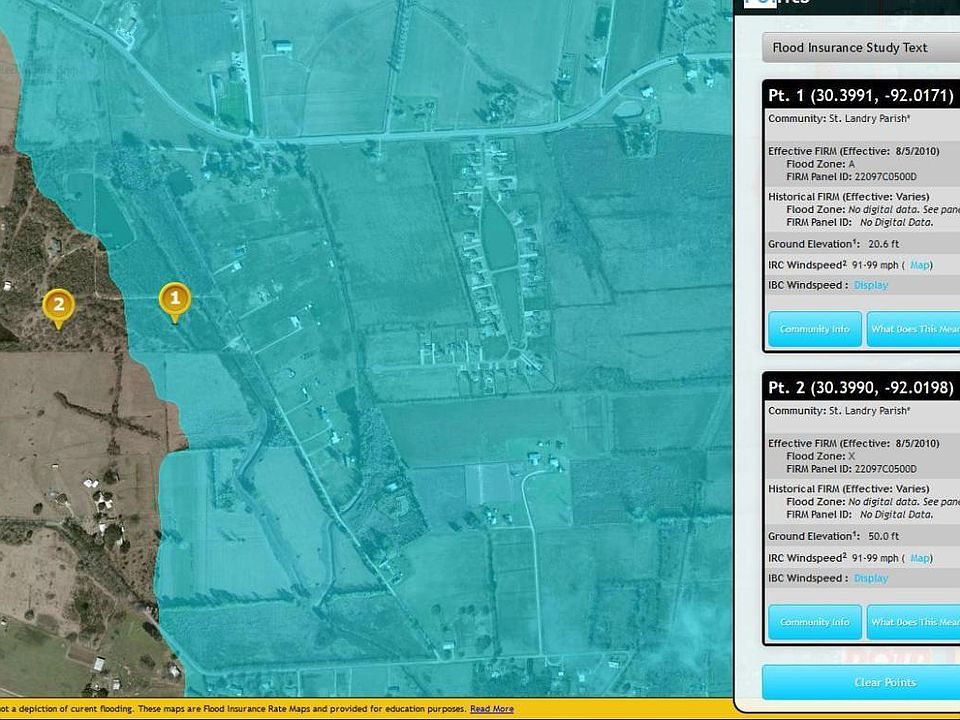Click Pt. 1 Community St. Landry Parish text
Image resolution: width=960 pixels, height=720 pixels.
(x=839, y=119)
